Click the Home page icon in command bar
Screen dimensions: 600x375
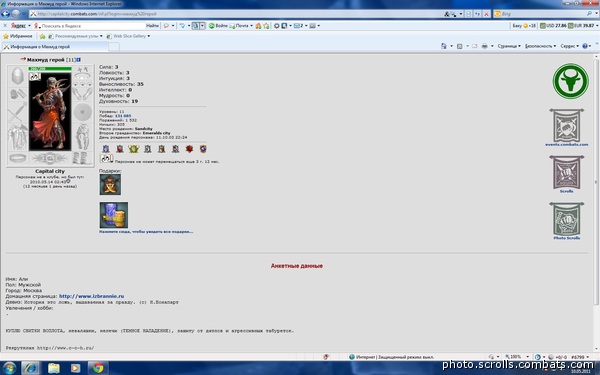click(444, 46)
